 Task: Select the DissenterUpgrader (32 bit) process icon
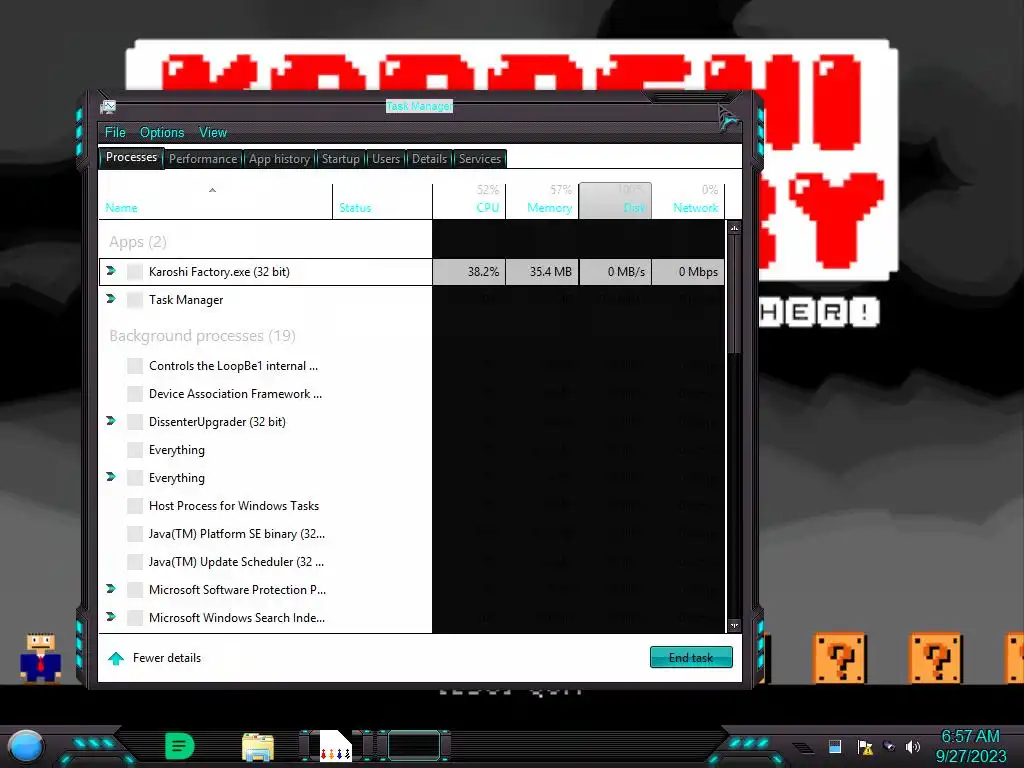pos(135,422)
